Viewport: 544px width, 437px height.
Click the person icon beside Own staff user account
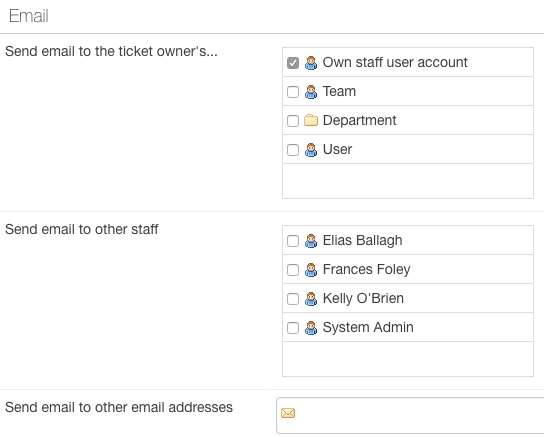click(x=311, y=63)
